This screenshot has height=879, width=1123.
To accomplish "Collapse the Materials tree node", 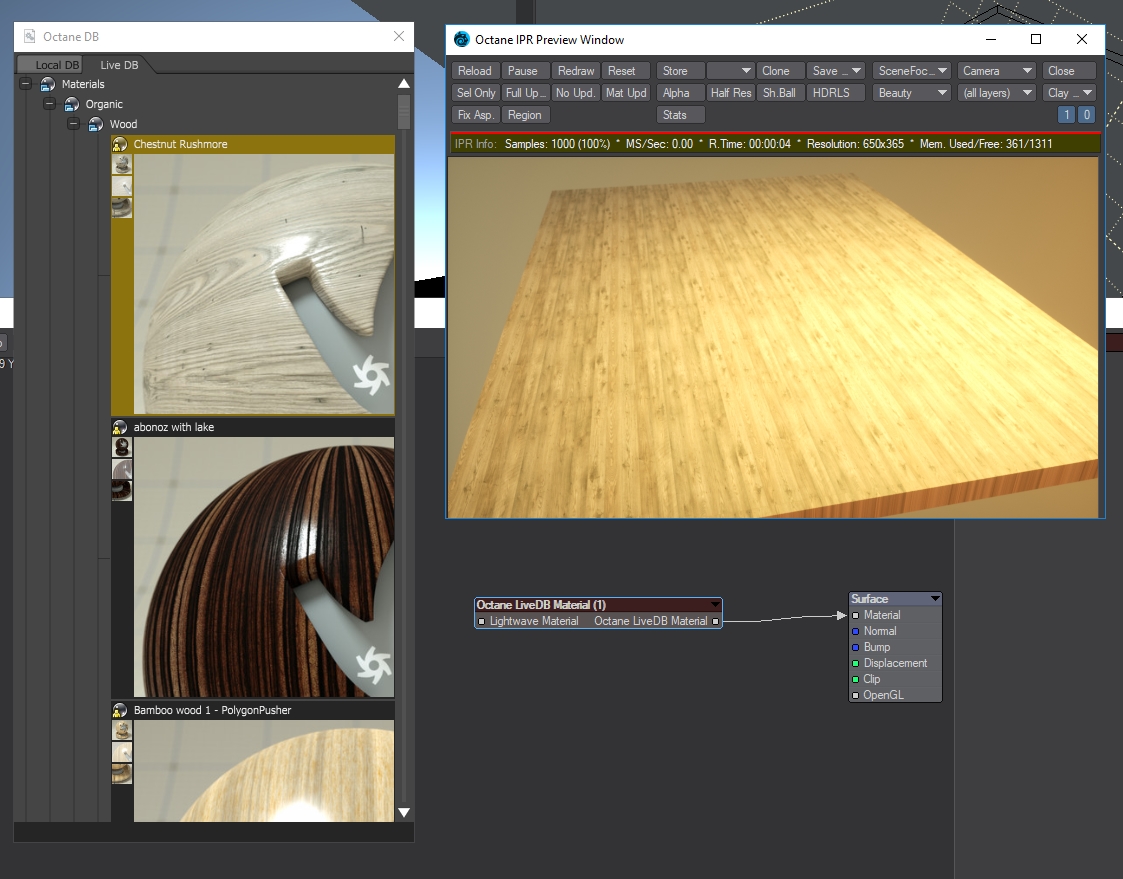I will coord(26,84).
